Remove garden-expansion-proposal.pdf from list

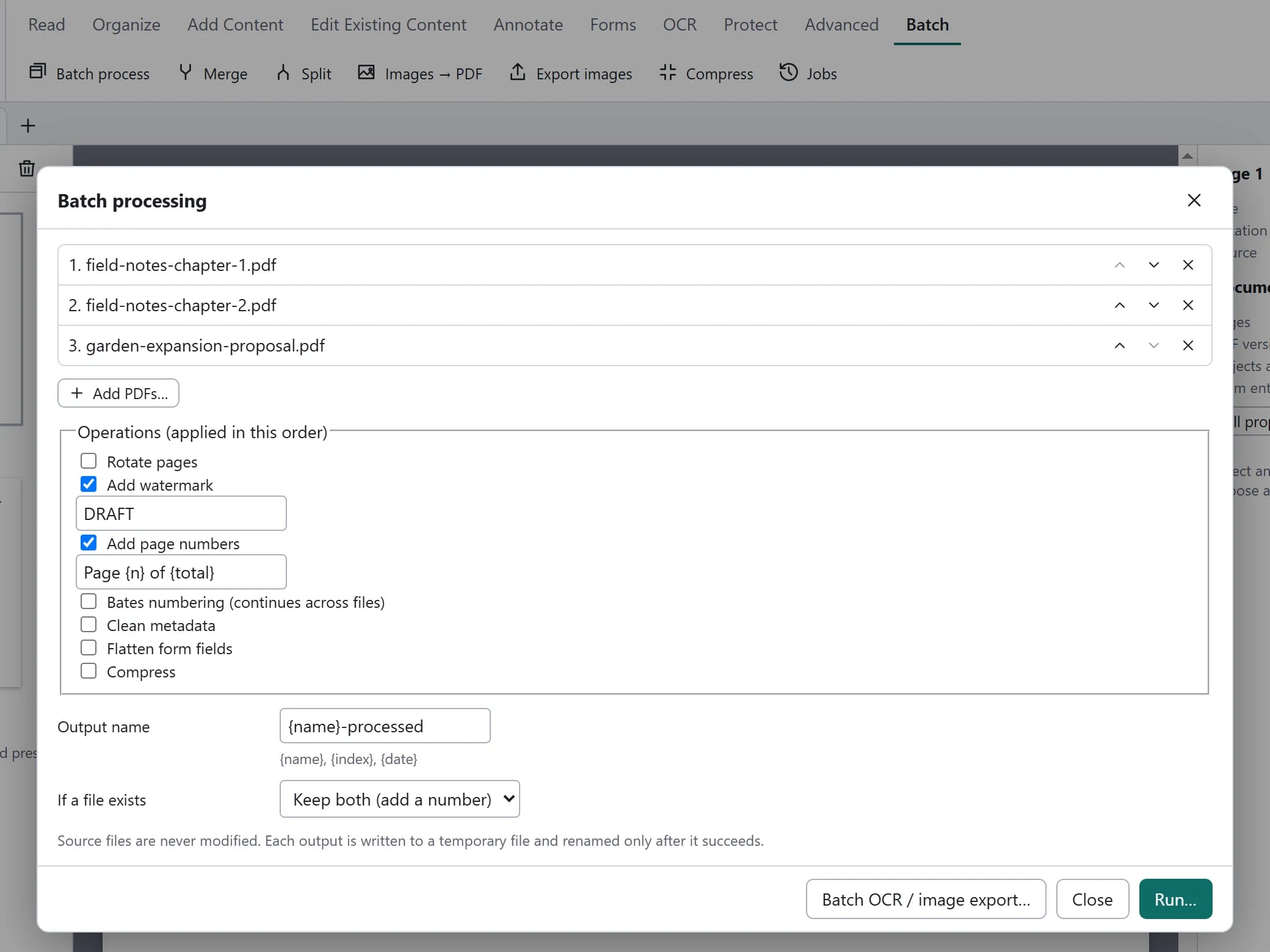[x=1188, y=345]
